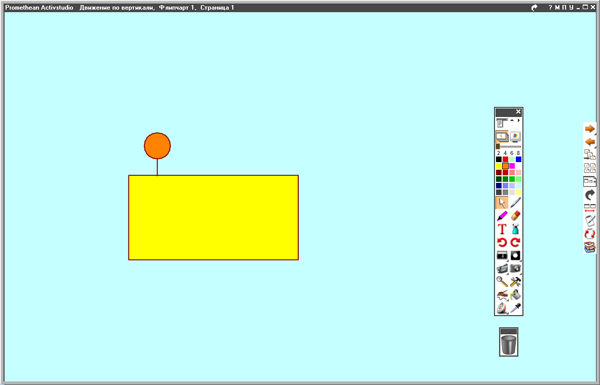Click the teal Clear tool bottle icon

(515, 229)
